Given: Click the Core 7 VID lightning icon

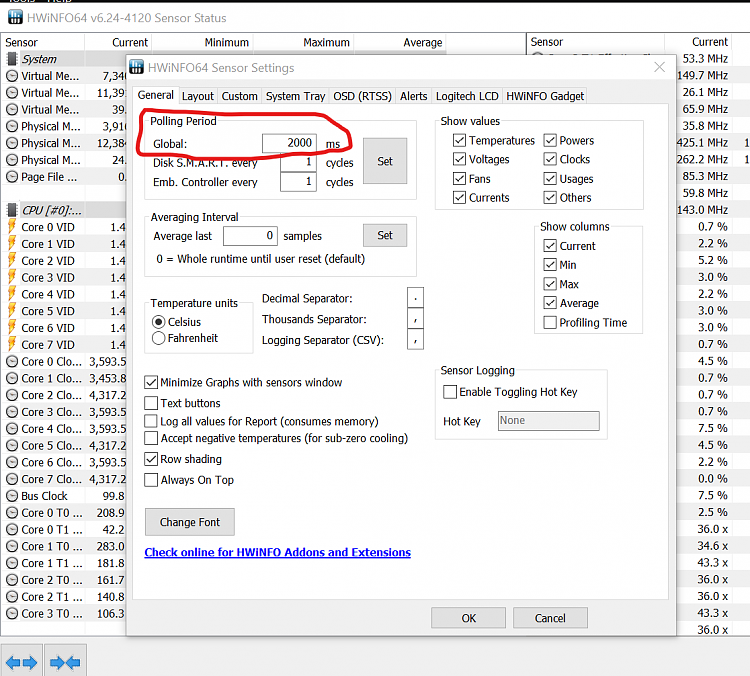Looking at the screenshot, I should pos(11,344).
